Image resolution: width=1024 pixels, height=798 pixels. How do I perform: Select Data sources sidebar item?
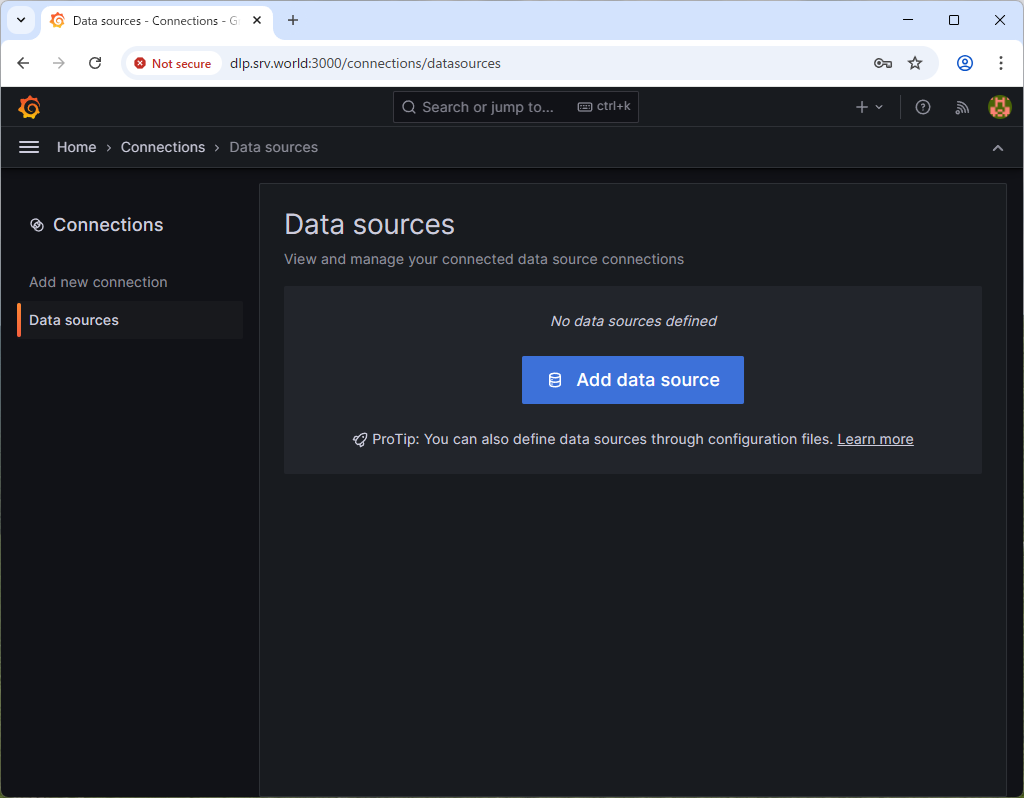pyautogui.click(x=131, y=320)
